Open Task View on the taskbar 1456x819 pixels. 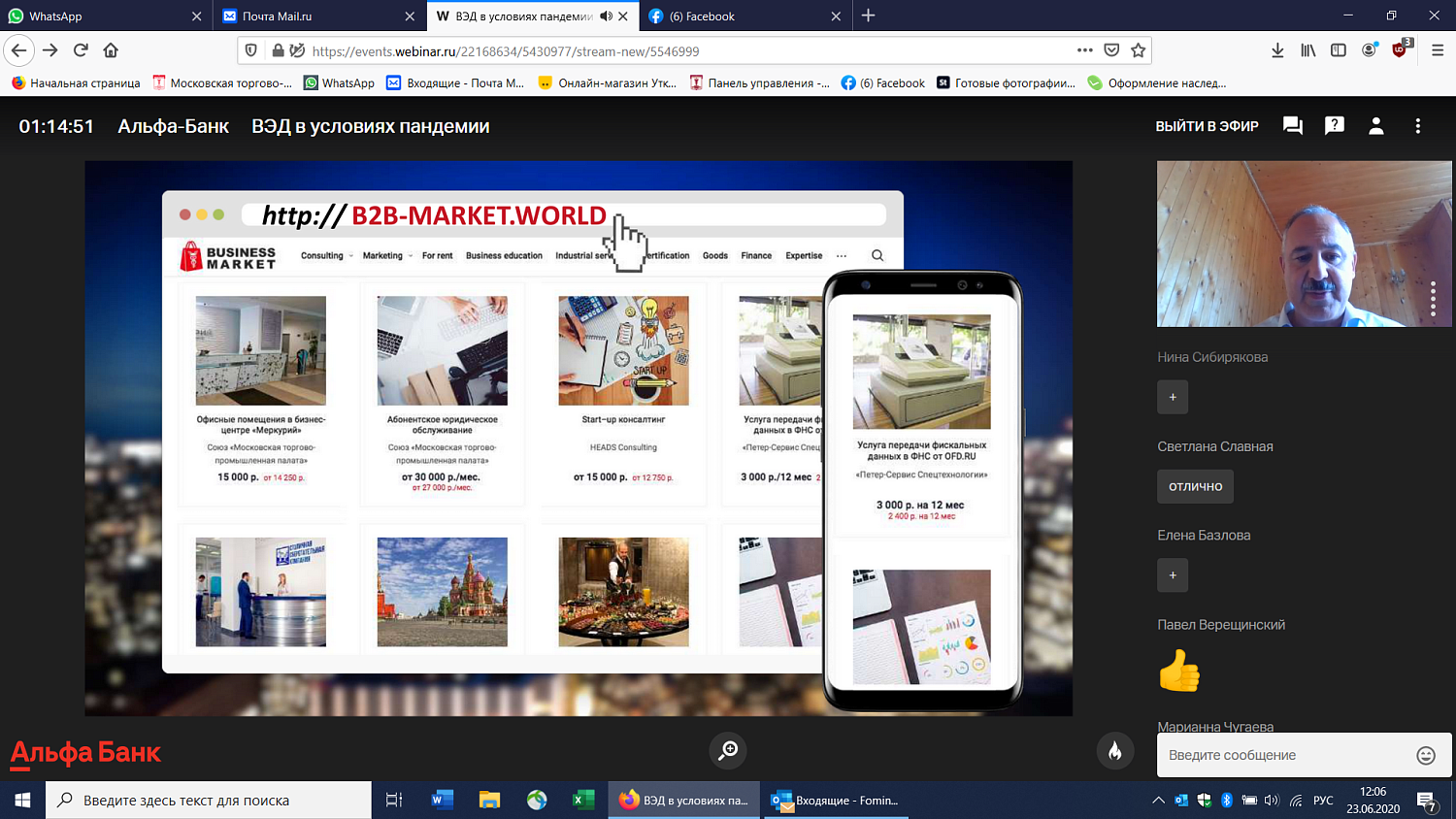394,801
